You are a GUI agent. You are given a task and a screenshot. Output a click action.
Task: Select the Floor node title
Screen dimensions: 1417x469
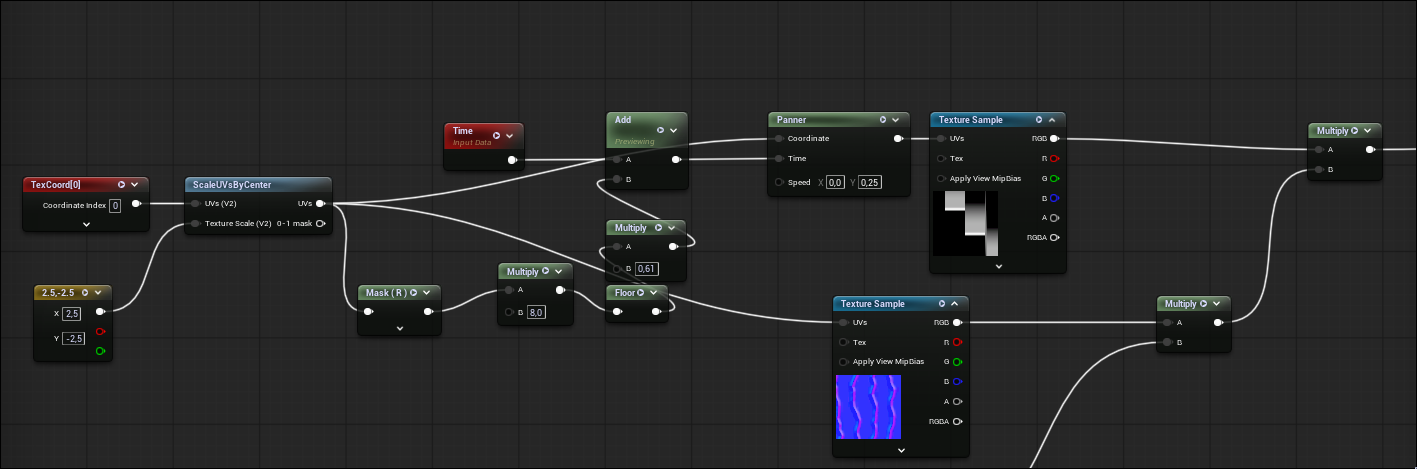pos(624,292)
